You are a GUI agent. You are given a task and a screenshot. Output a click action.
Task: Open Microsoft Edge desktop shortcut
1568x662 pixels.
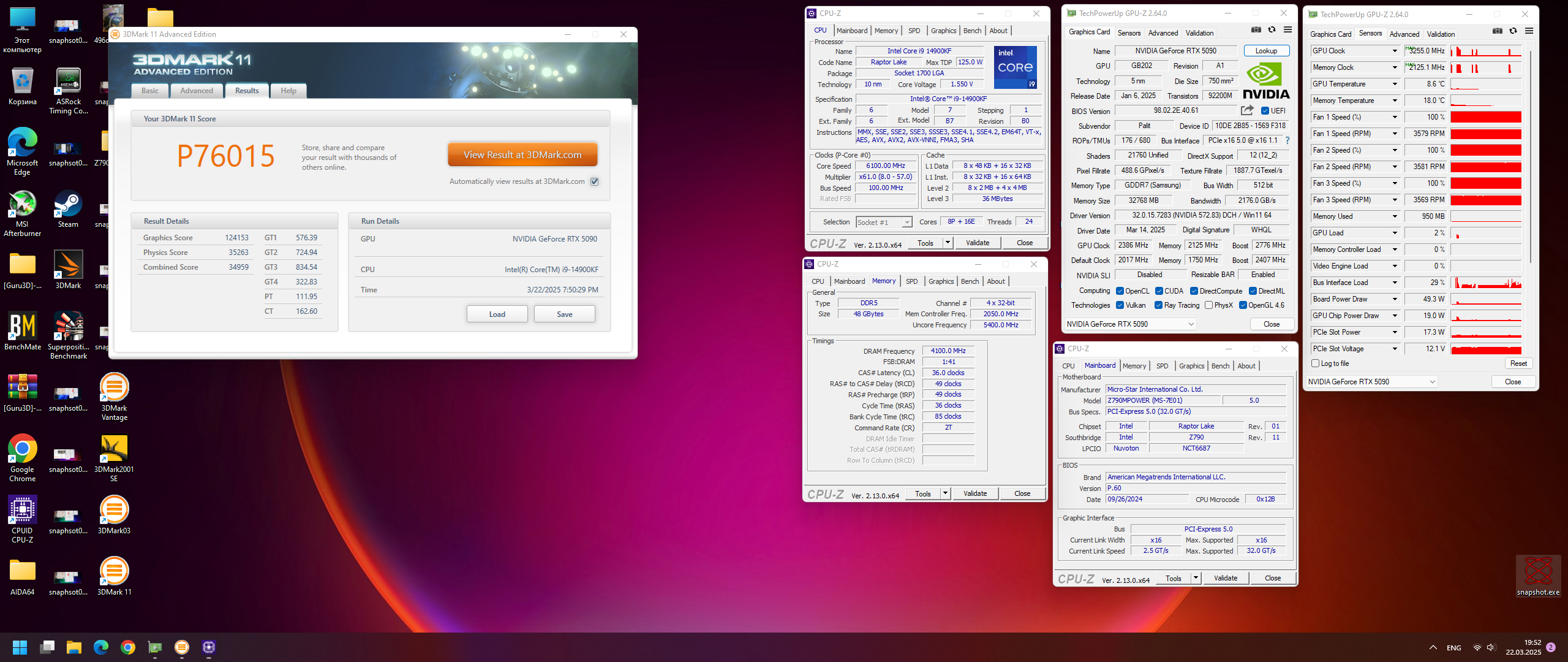(x=23, y=152)
